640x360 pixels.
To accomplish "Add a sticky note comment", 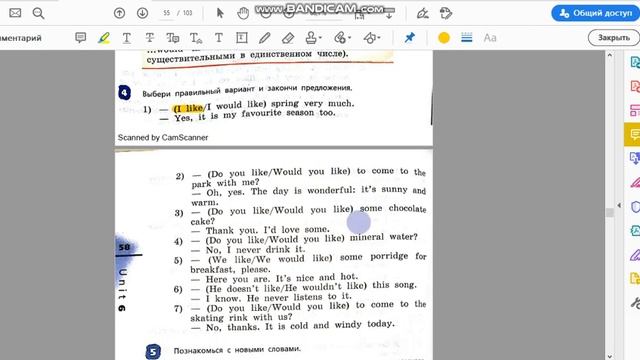I will [x=80, y=38].
